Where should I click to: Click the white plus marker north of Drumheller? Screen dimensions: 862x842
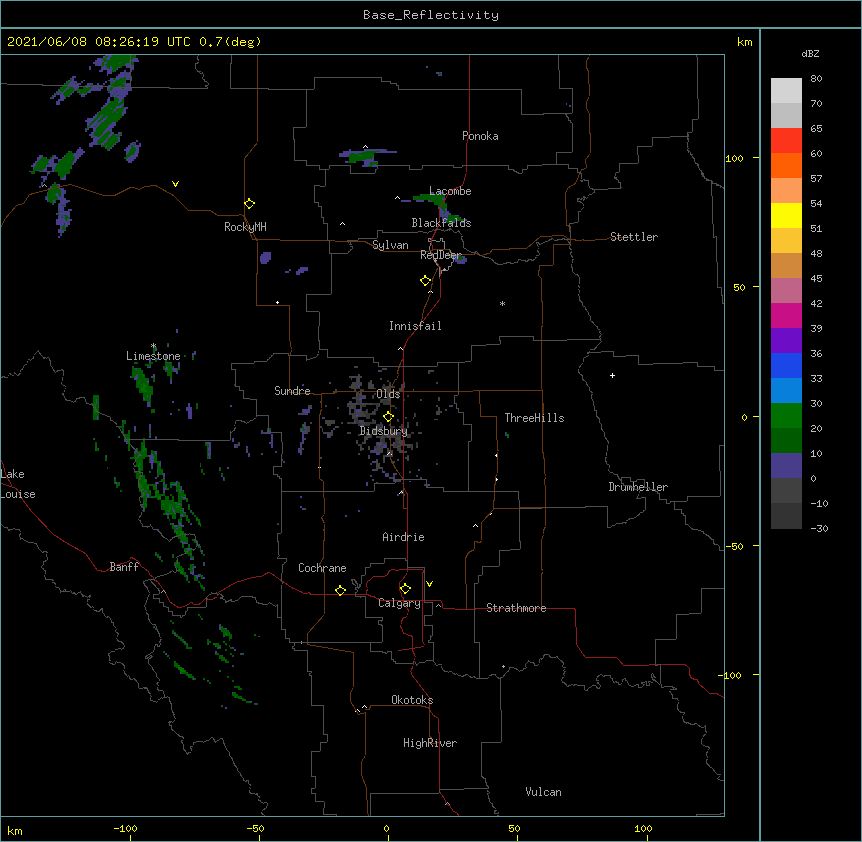(612, 375)
